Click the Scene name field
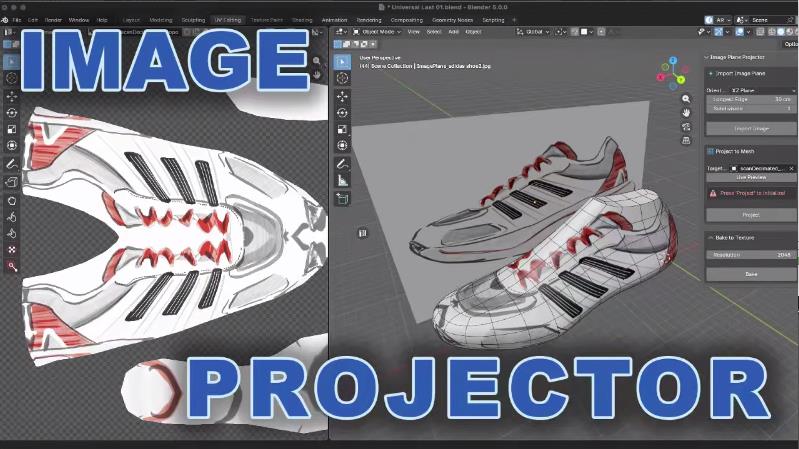 click(x=768, y=20)
